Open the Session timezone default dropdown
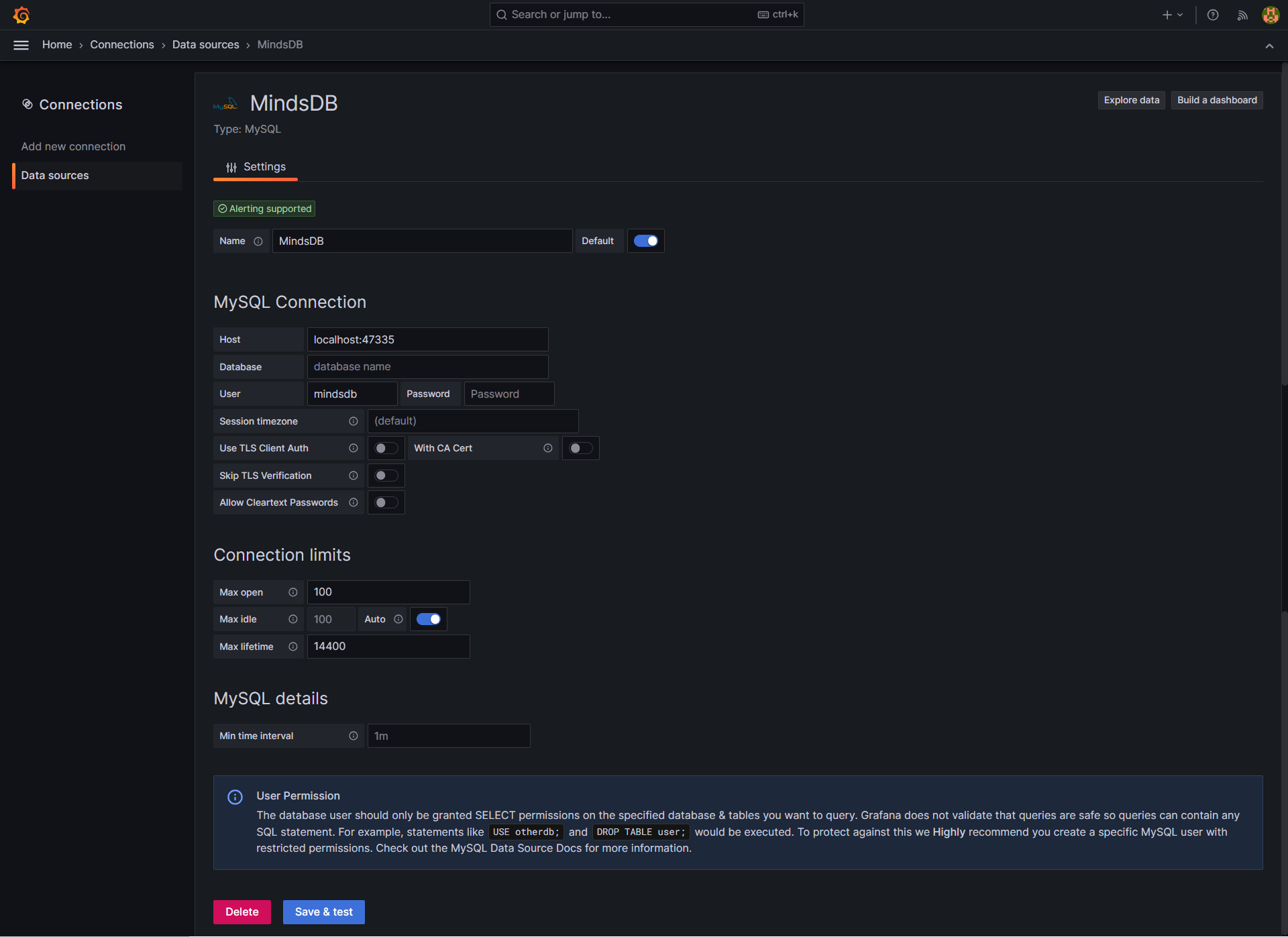Screen dimensions: 1288x937 (472, 421)
